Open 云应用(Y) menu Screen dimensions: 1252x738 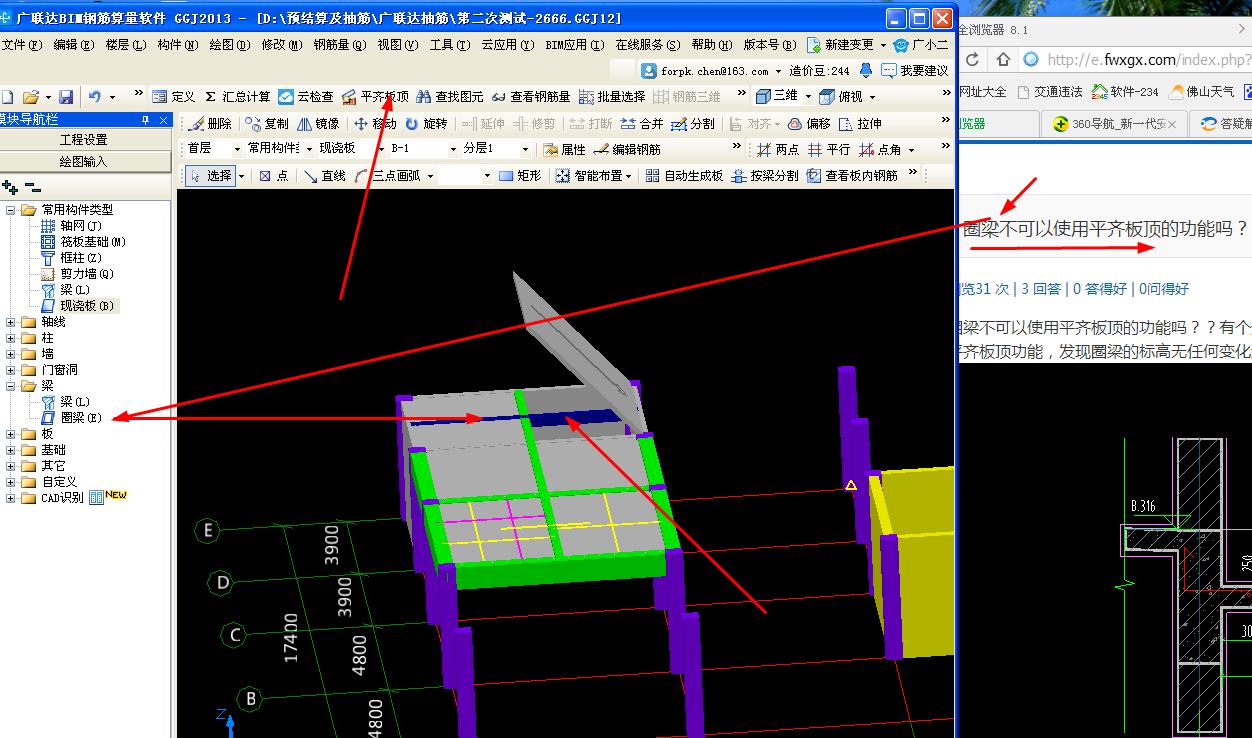pyautogui.click(x=507, y=45)
